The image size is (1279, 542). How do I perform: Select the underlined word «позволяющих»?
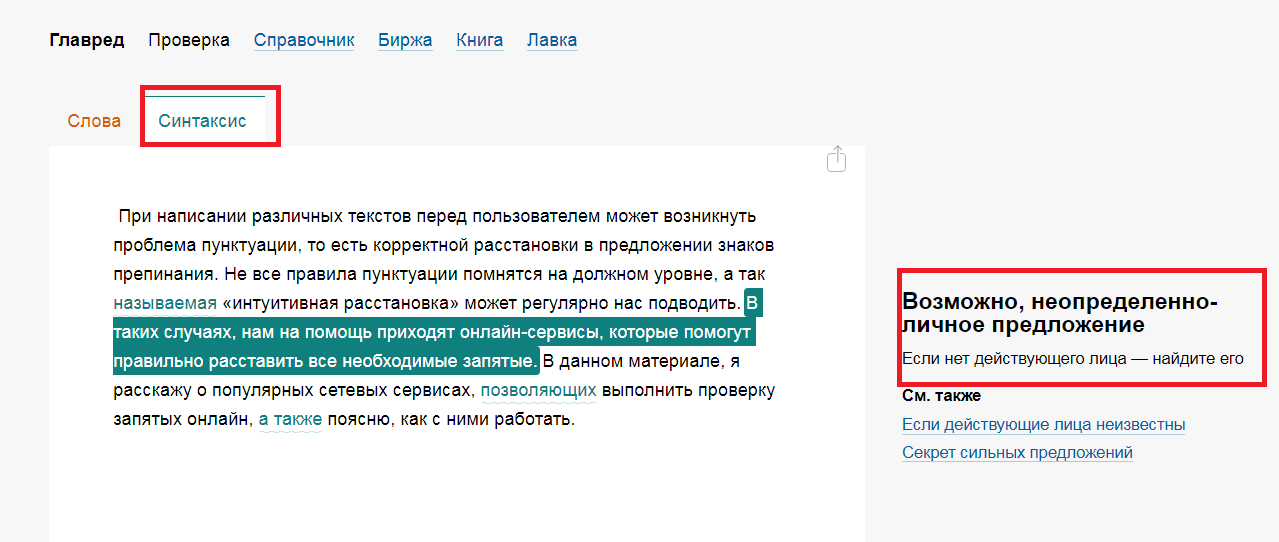click(538, 390)
